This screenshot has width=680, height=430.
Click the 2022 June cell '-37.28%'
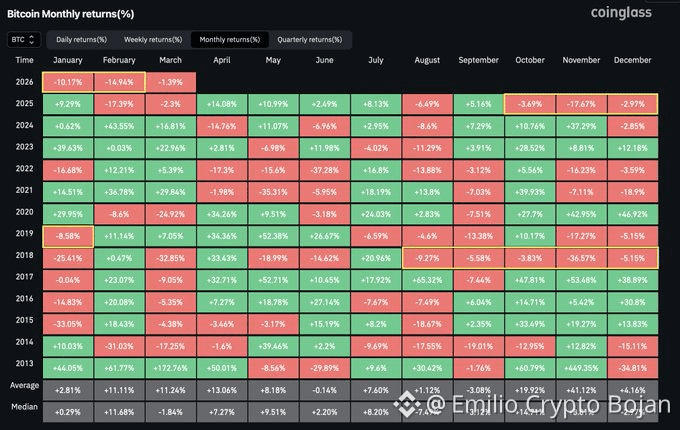324,170
